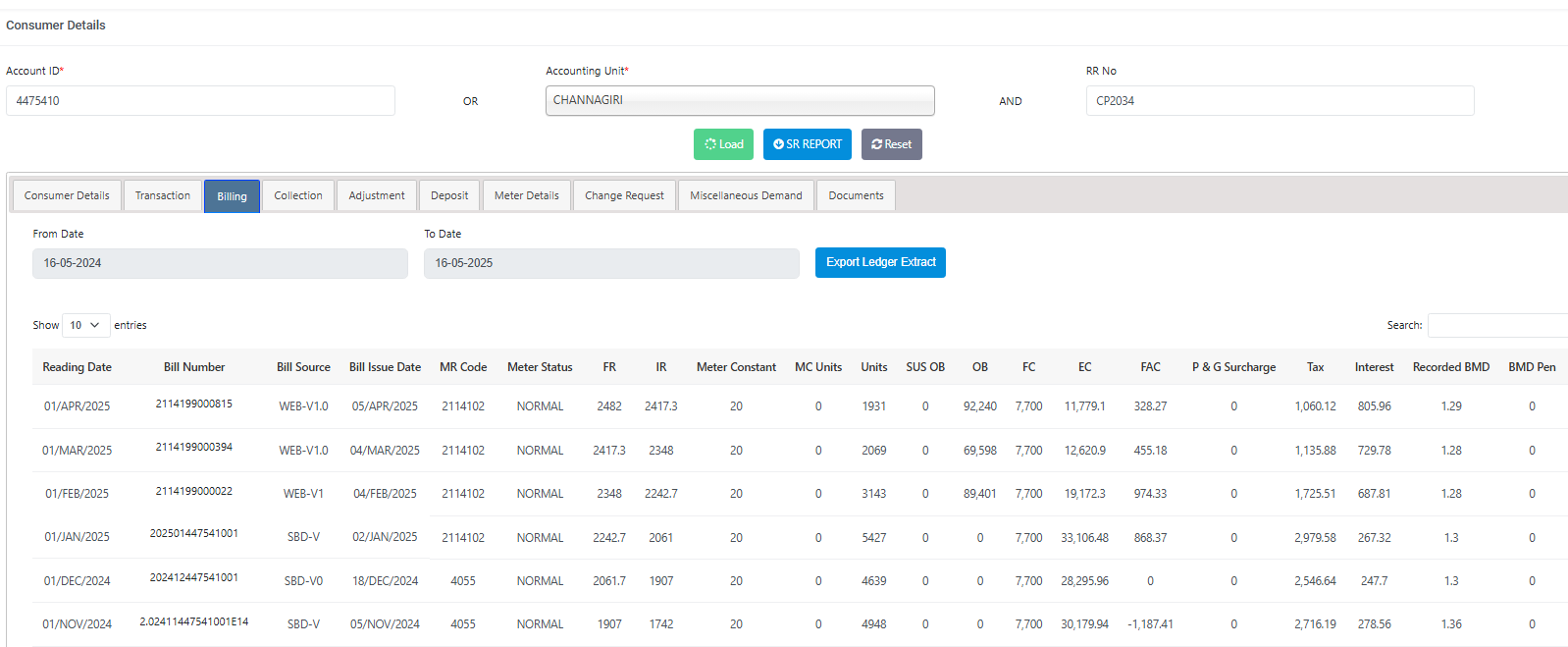This screenshot has width=1568, height=647.
Task: Click the interest value 805.96
Action: (x=1374, y=406)
